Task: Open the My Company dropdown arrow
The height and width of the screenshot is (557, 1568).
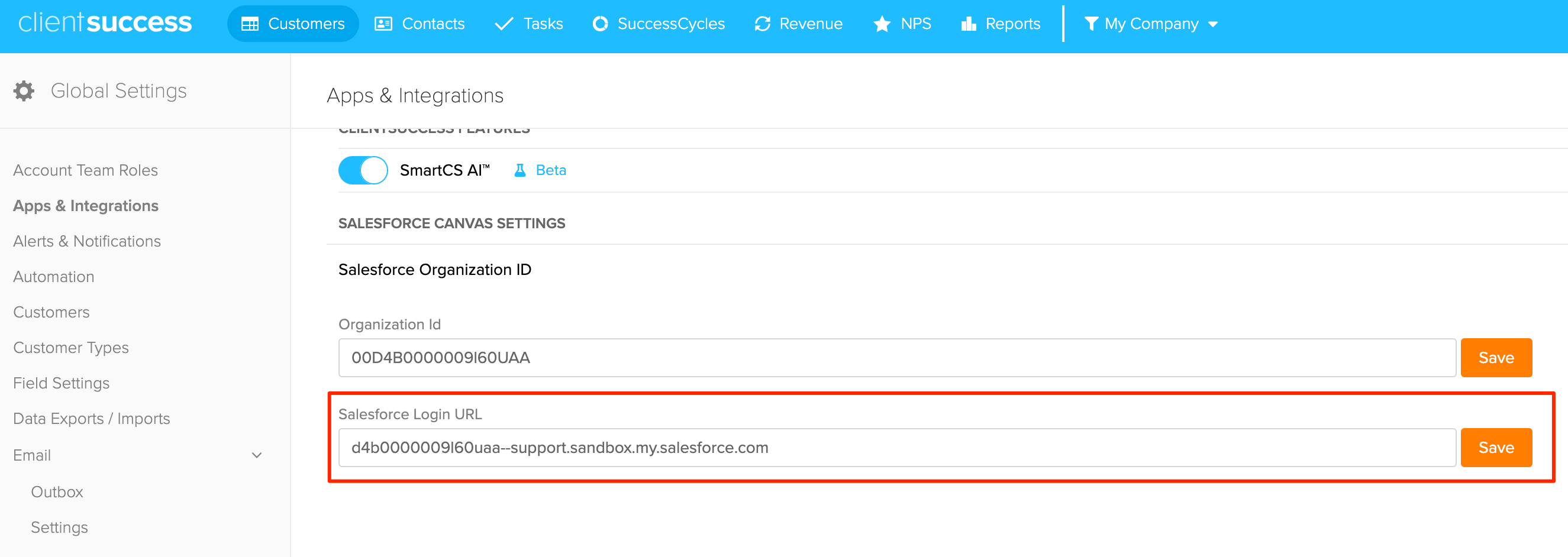Action: coord(1212,24)
